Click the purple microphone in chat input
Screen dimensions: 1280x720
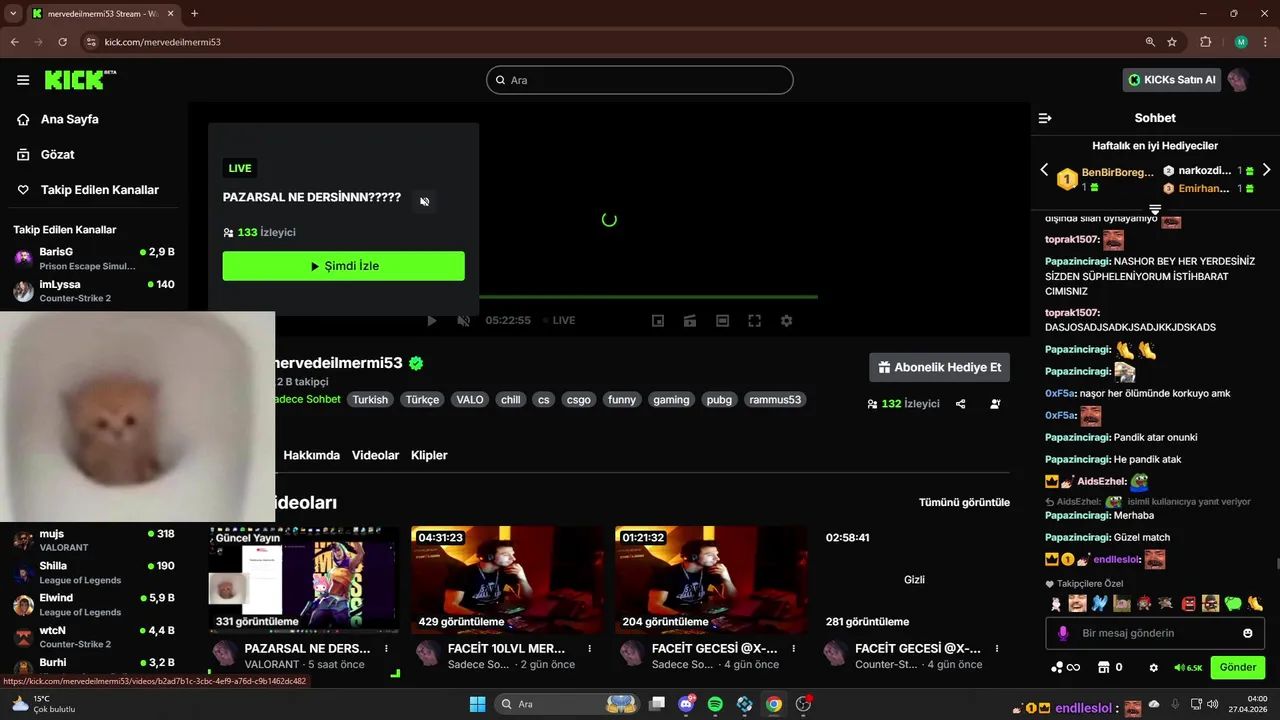point(1063,633)
